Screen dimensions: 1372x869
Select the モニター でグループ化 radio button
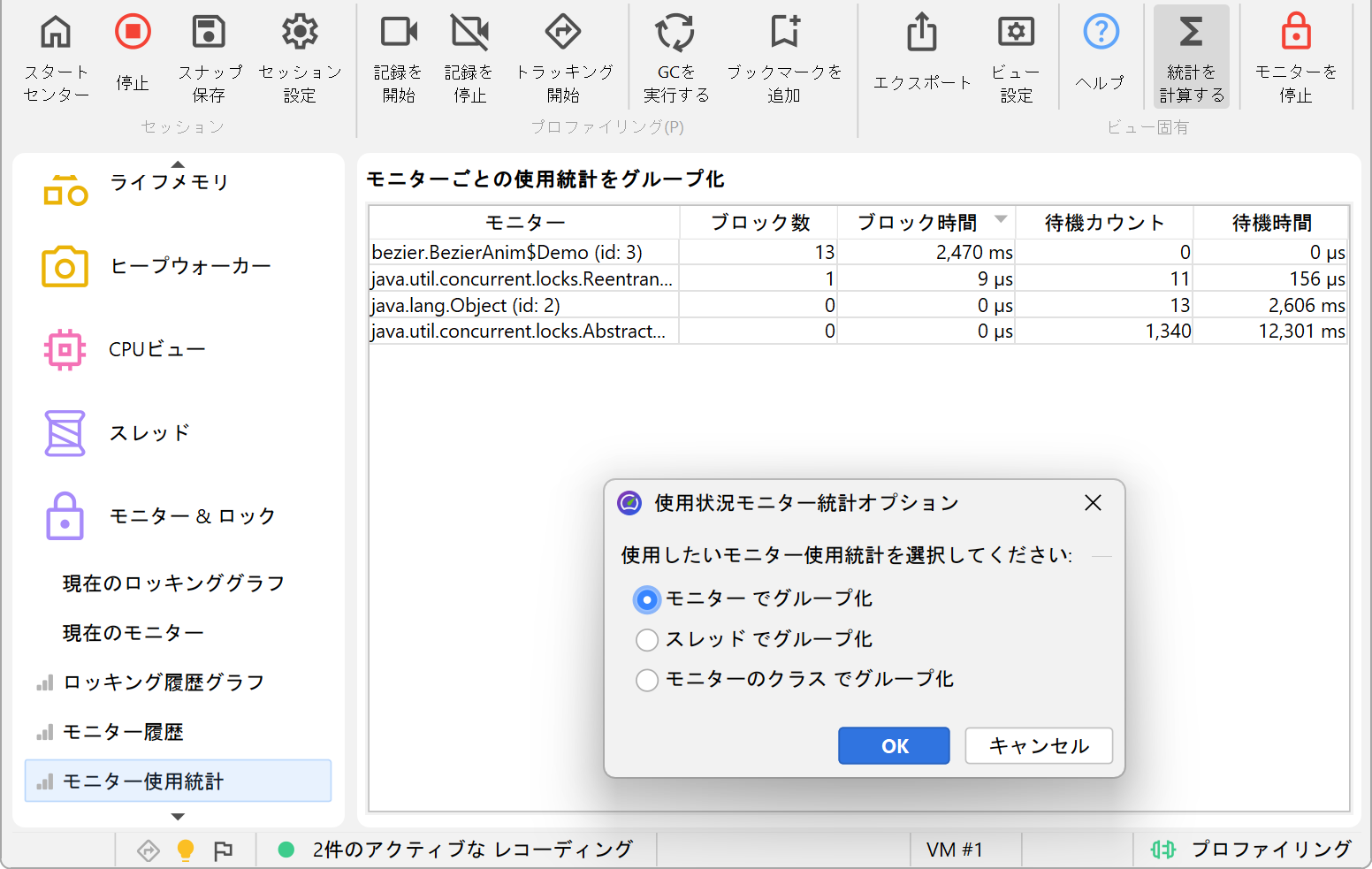tap(647, 599)
